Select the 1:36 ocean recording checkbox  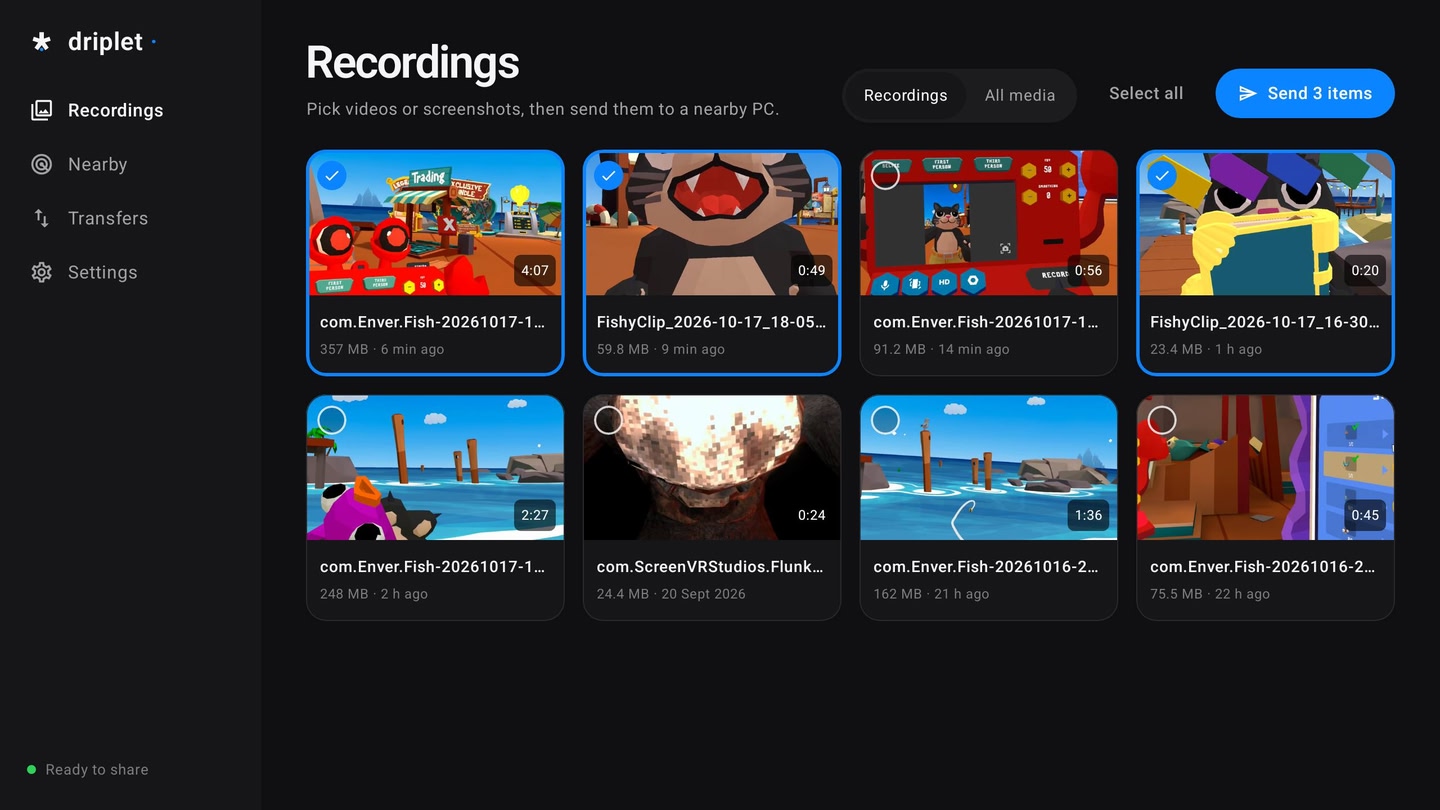885,420
